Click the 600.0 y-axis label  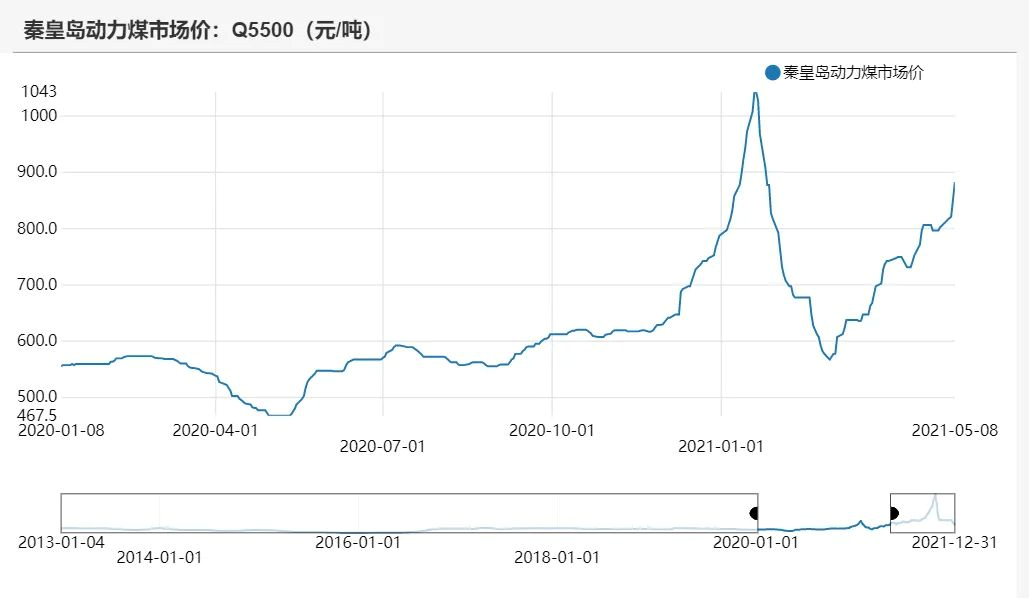coord(37,341)
